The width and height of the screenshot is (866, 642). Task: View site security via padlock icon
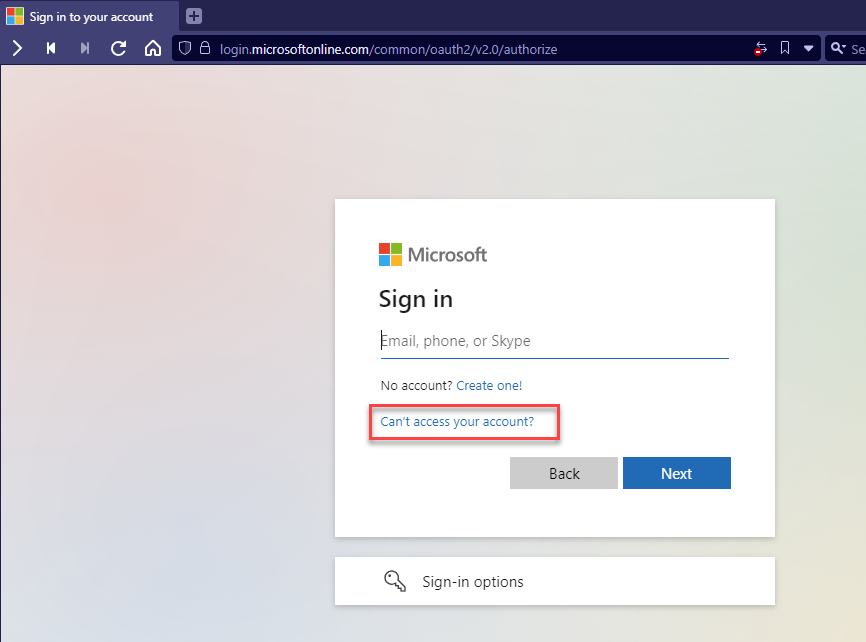205,48
